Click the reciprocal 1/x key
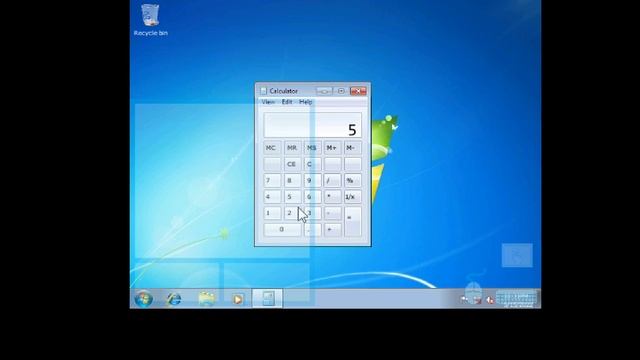 tap(352, 197)
